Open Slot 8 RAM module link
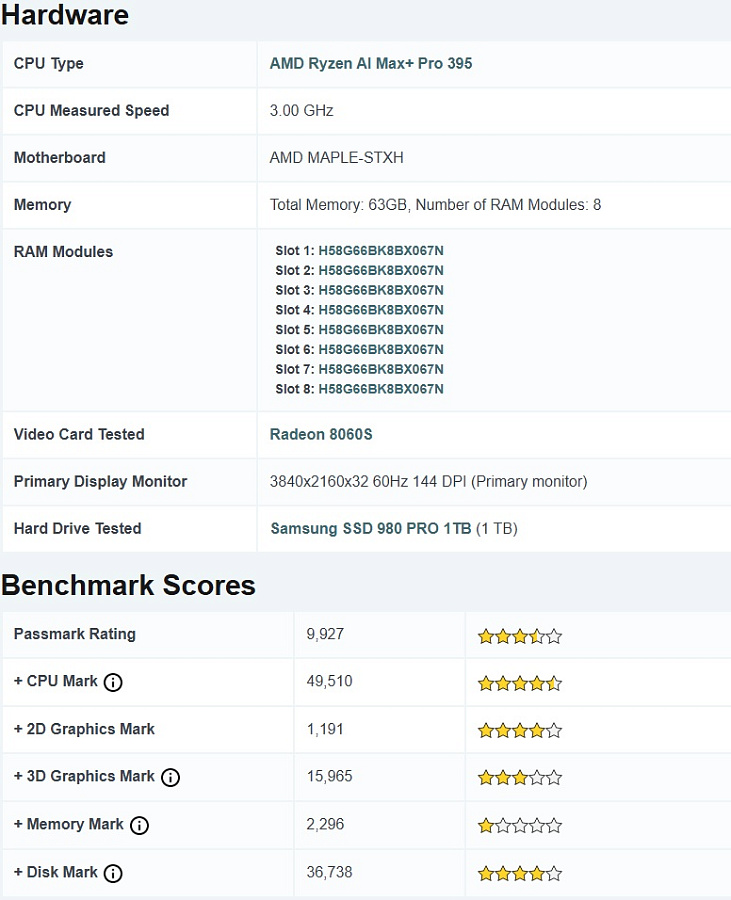The height and width of the screenshot is (900, 731). [x=381, y=389]
